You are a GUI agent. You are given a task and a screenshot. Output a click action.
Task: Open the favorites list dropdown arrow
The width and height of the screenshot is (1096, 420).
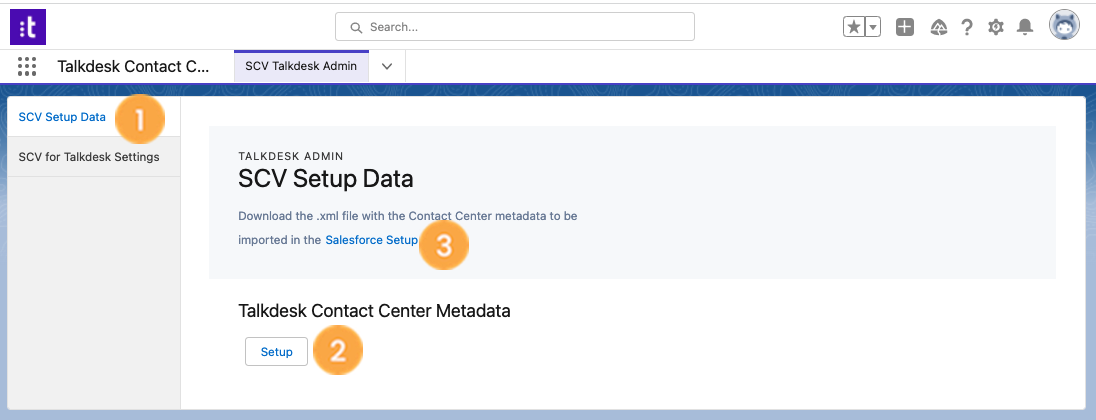pyautogui.click(x=872, y=27)
